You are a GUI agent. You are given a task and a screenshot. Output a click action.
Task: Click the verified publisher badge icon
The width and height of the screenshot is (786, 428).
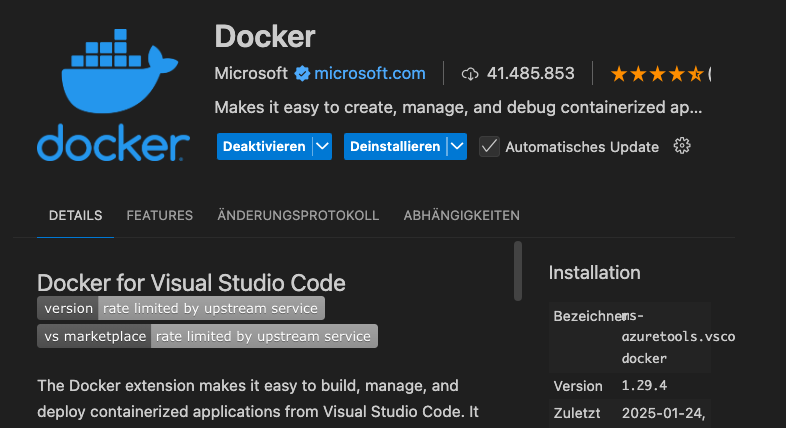[301, 73]
